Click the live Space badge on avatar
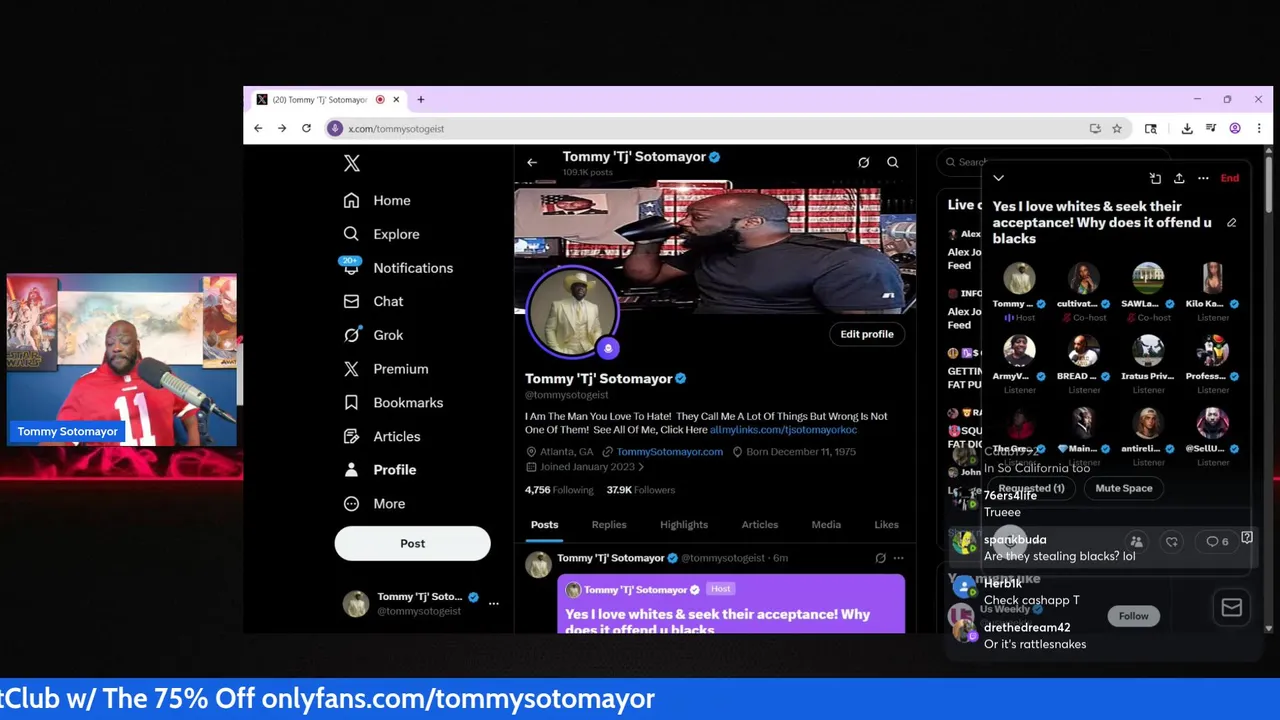The height and width of the screenshot is (720, 1280). [x=608, y=348]
